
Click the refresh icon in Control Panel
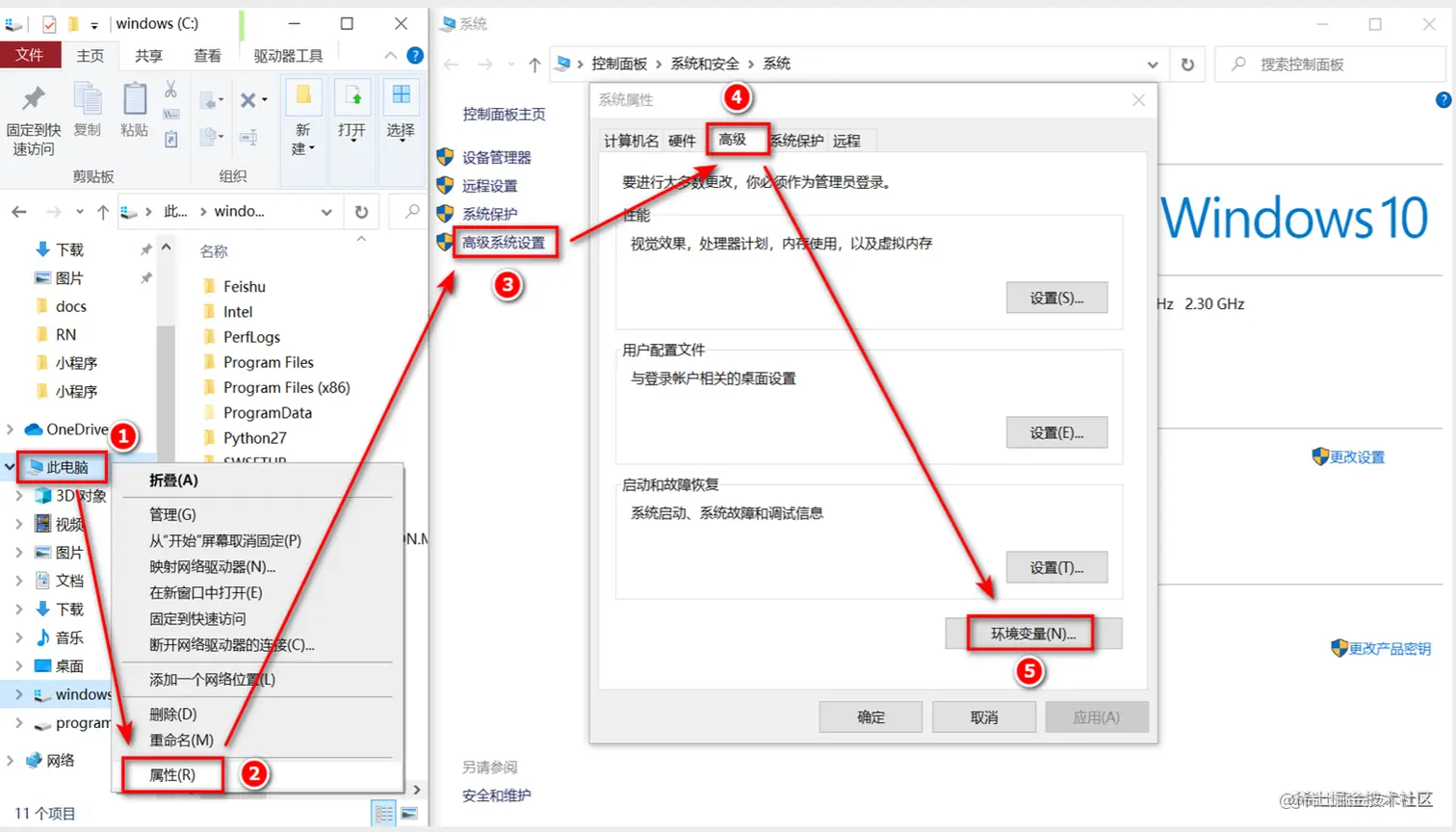tap(1187, 64)
